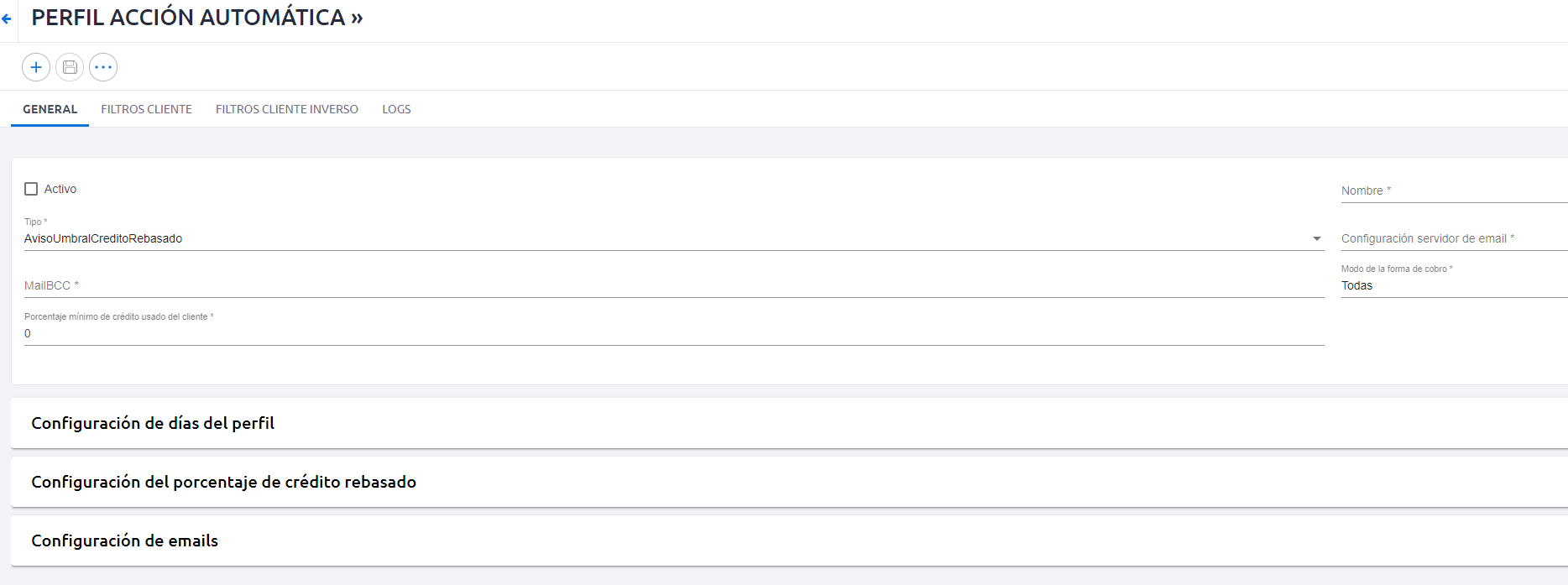Click the Nombre input field
This screenshot has width=1568, height=585.
[x=1454, y=191]
